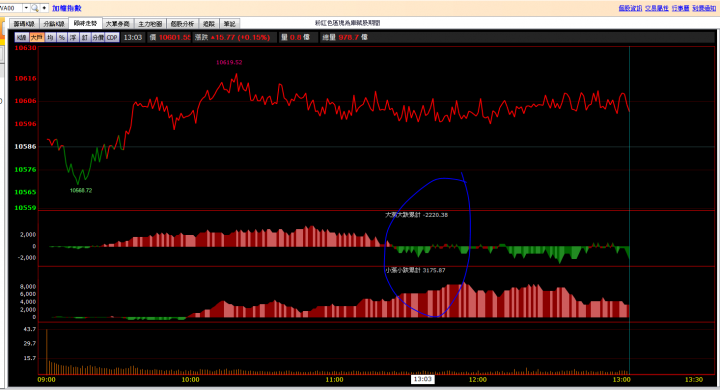720x390 pixels.
Task: Toggle the highlighted 大戶 button
Action: coord(37,38)
